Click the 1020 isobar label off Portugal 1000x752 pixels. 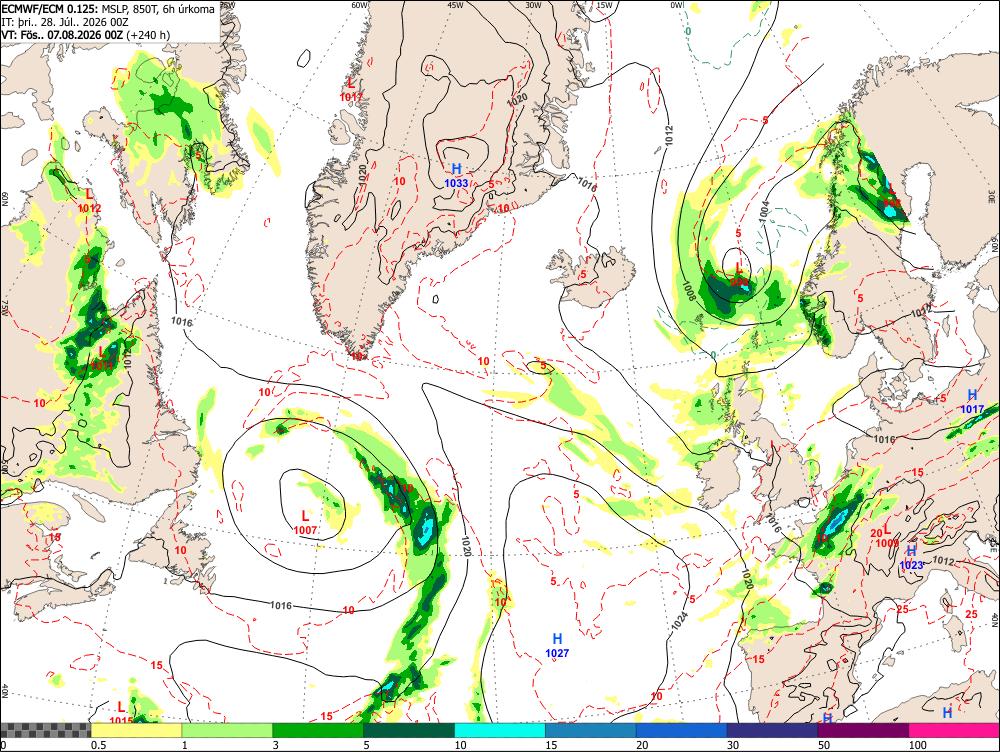[747, 579]
